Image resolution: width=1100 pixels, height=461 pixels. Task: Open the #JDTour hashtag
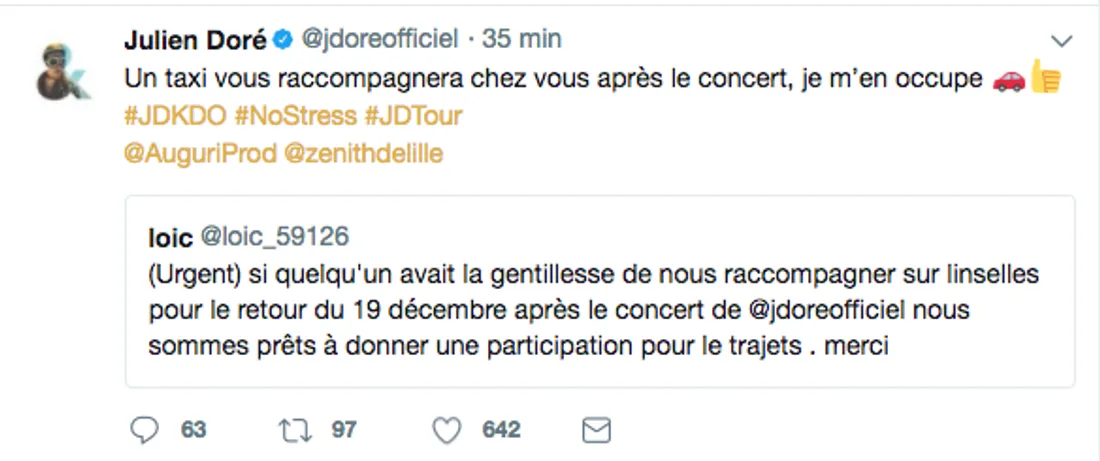coord(414,116)
